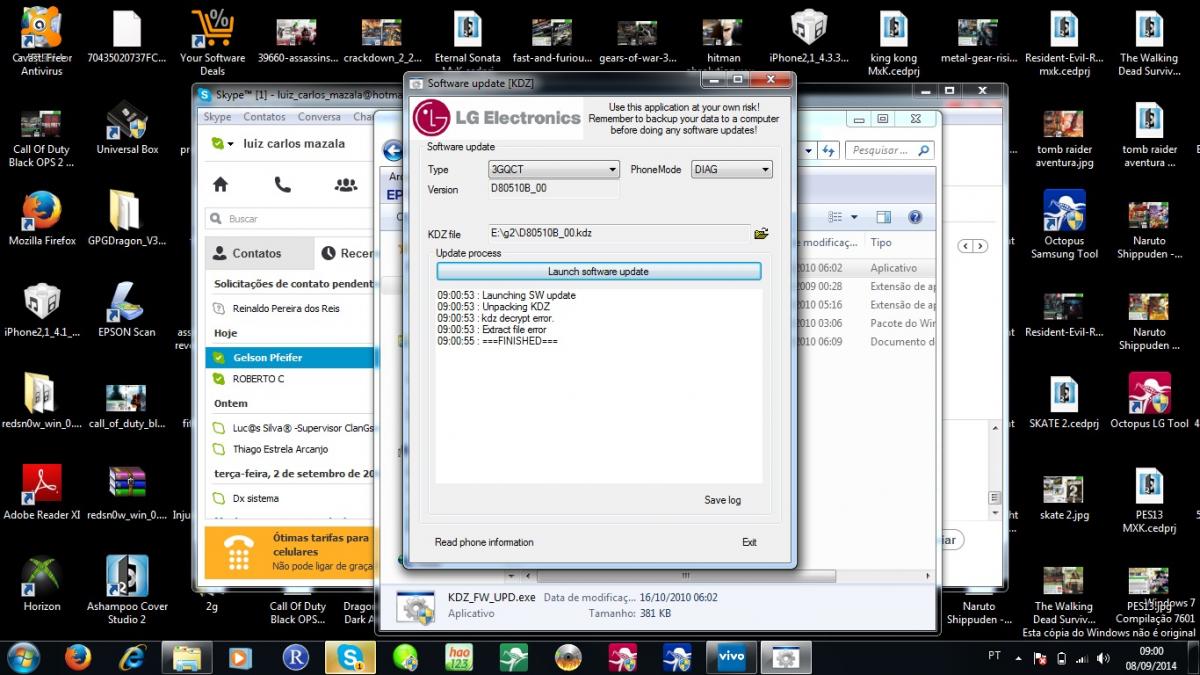Switch to the Contatos tab in Skype
Viewport: 1200px width, 675px height.
[259, 253]
